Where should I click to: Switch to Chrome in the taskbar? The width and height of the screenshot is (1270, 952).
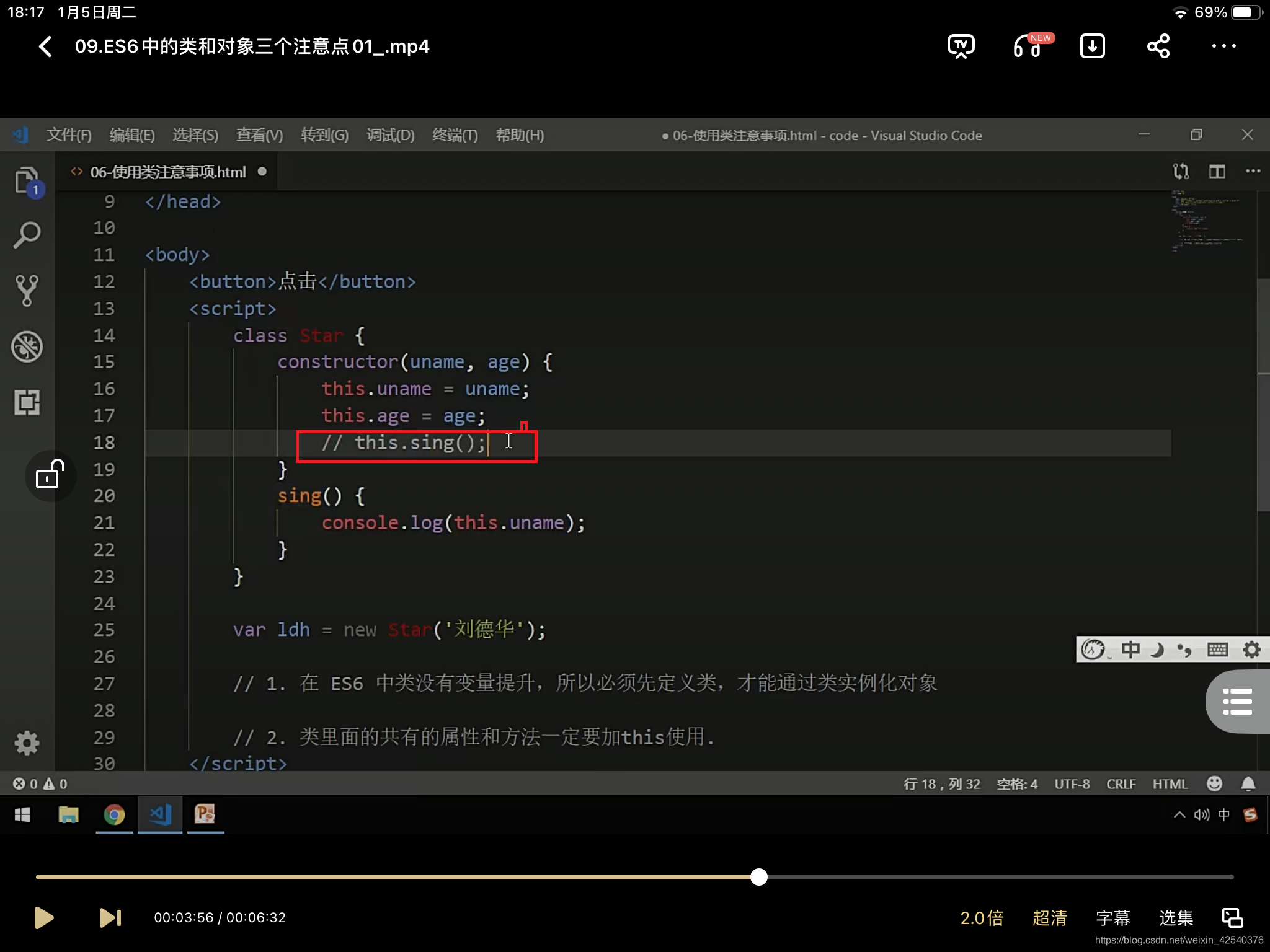(x=114, y=814)
